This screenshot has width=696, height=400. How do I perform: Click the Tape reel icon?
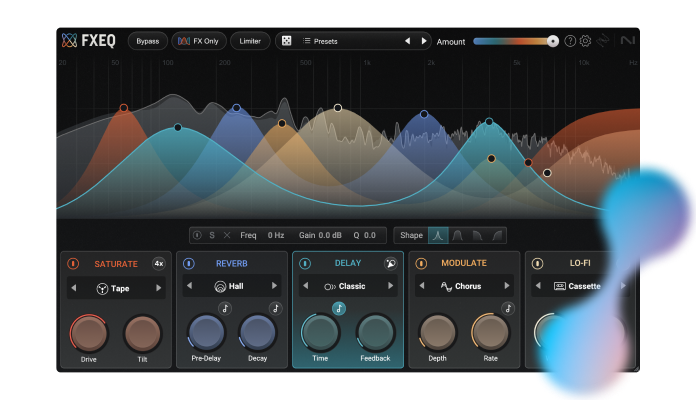[102, 289]
